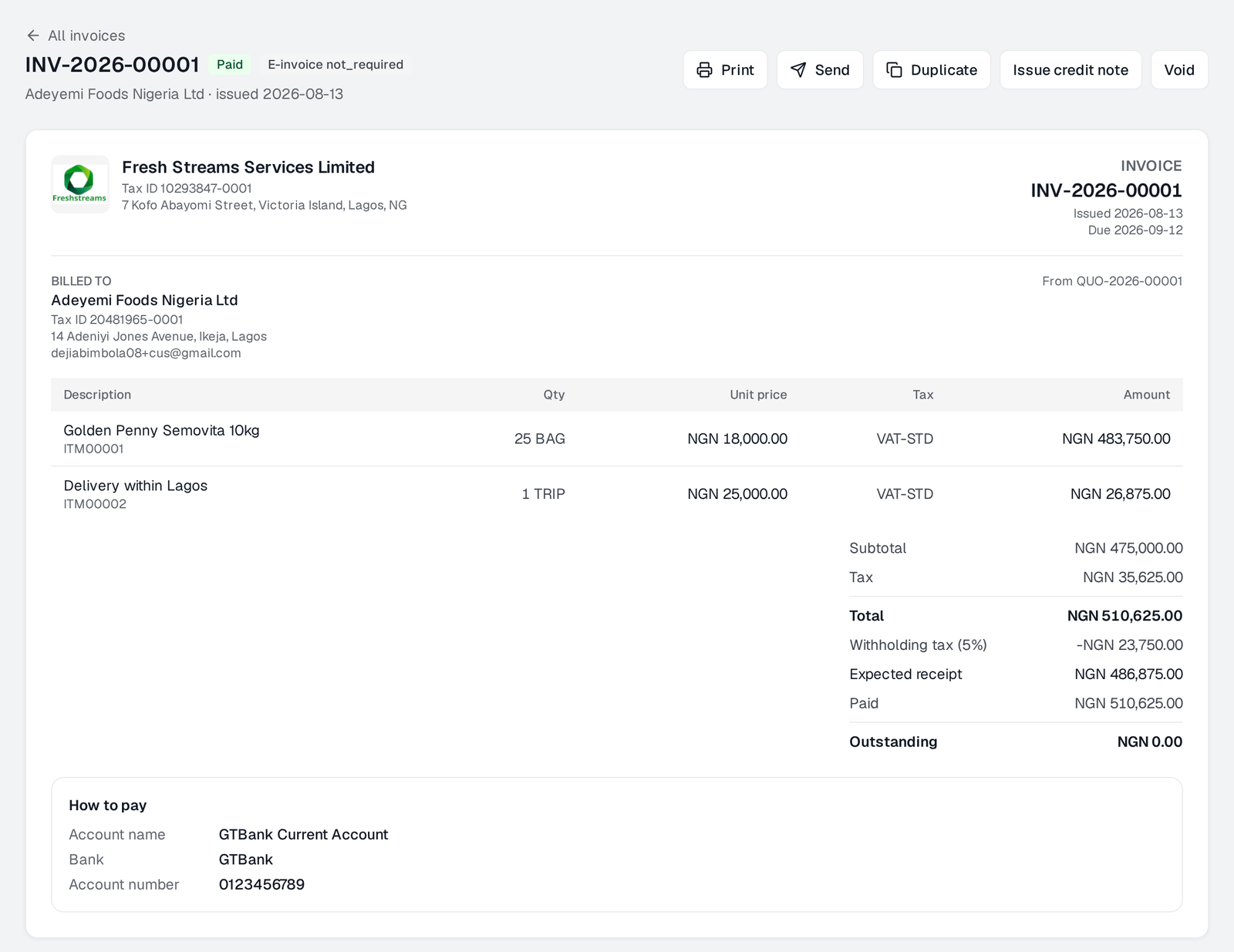Click item code ITM00001
1234x952 pixels.
click(93, 449)
